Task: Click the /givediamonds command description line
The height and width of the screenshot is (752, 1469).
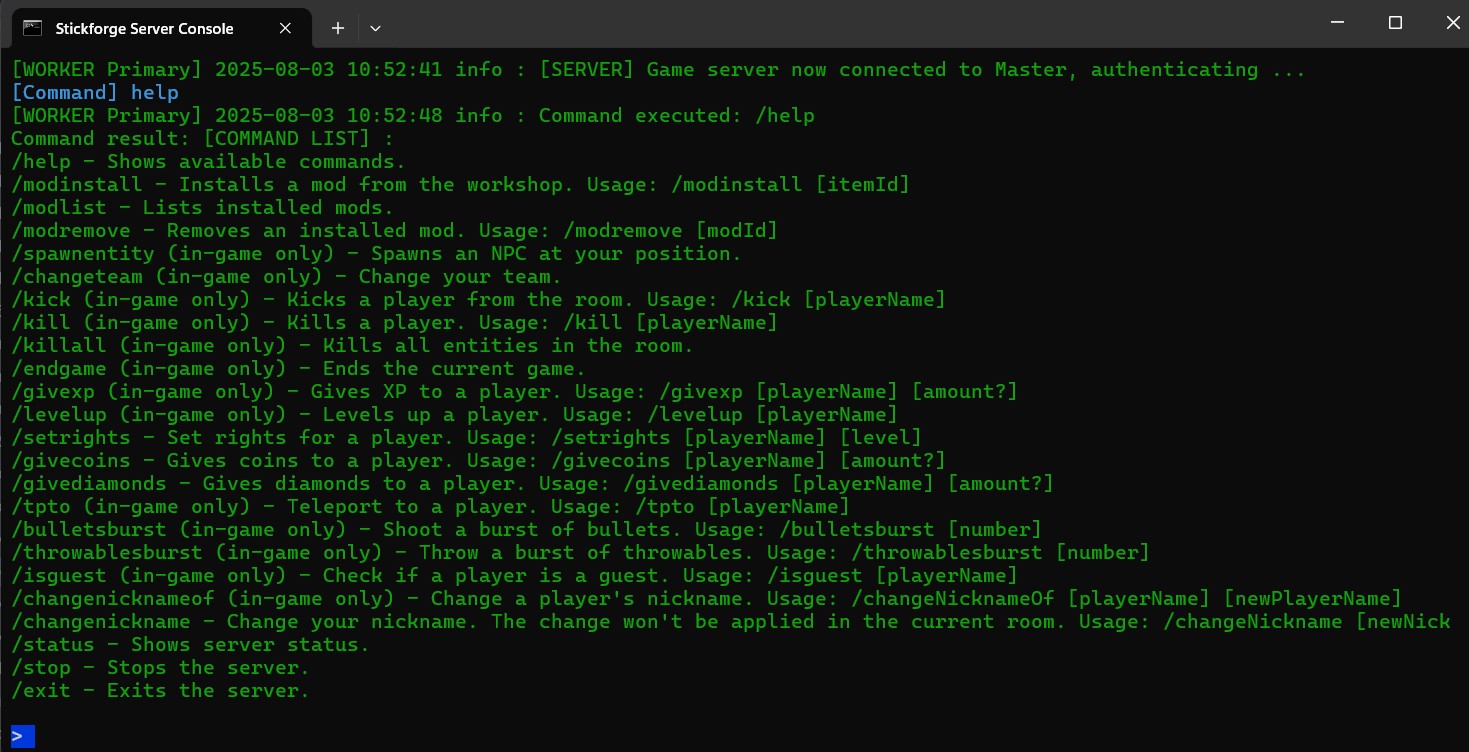Action: [532, 484]
